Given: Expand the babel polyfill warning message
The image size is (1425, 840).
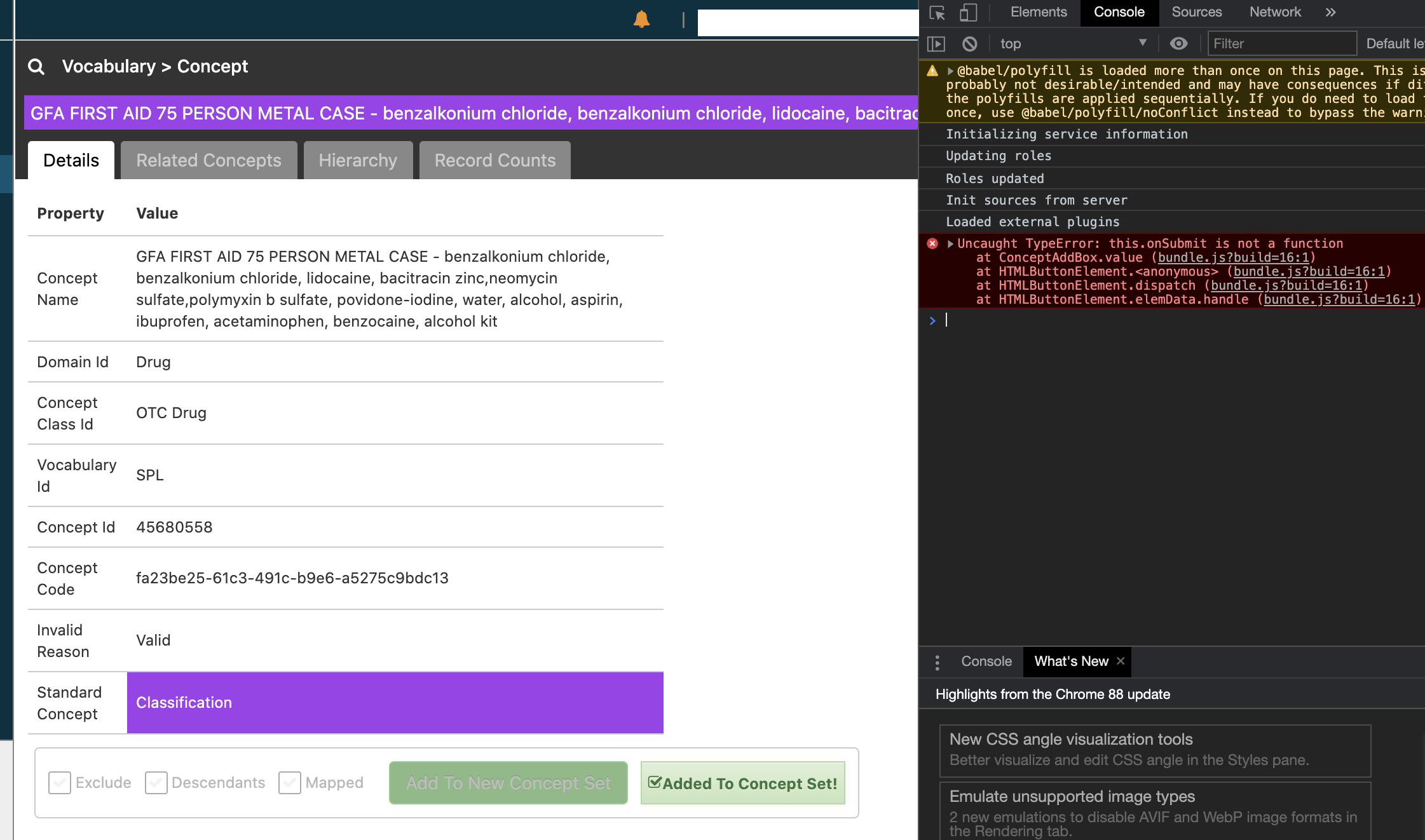Looking at the screenshot, I should pos(950,70).
